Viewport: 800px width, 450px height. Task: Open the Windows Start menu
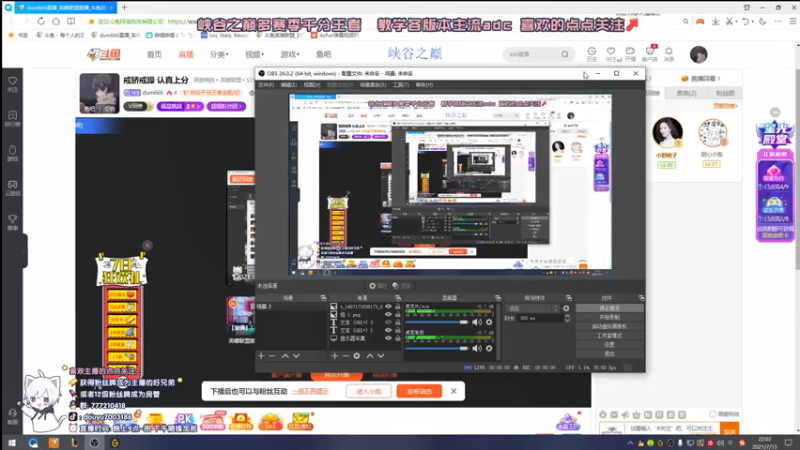point(12,443)
